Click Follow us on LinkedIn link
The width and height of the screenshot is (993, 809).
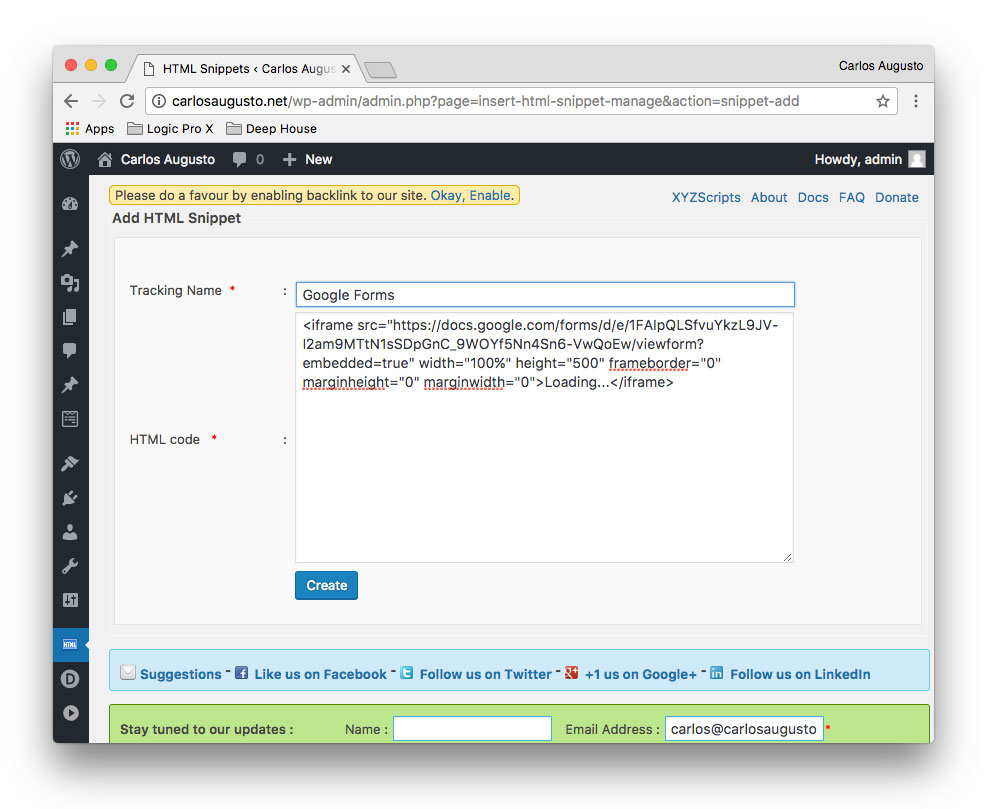tap(800, 674)
